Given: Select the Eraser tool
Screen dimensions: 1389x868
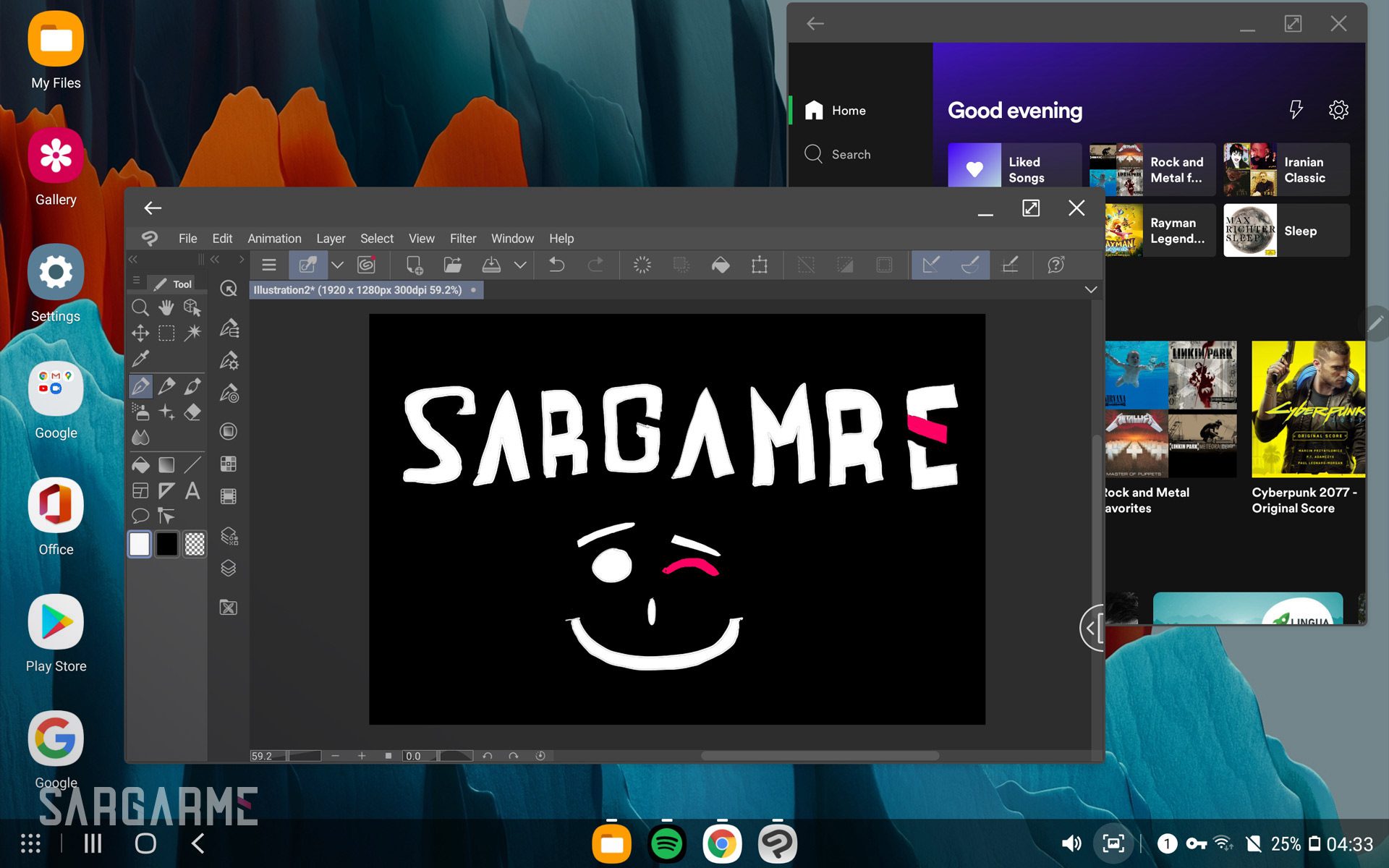Looking at the screenshot, I should coord(192,412).
